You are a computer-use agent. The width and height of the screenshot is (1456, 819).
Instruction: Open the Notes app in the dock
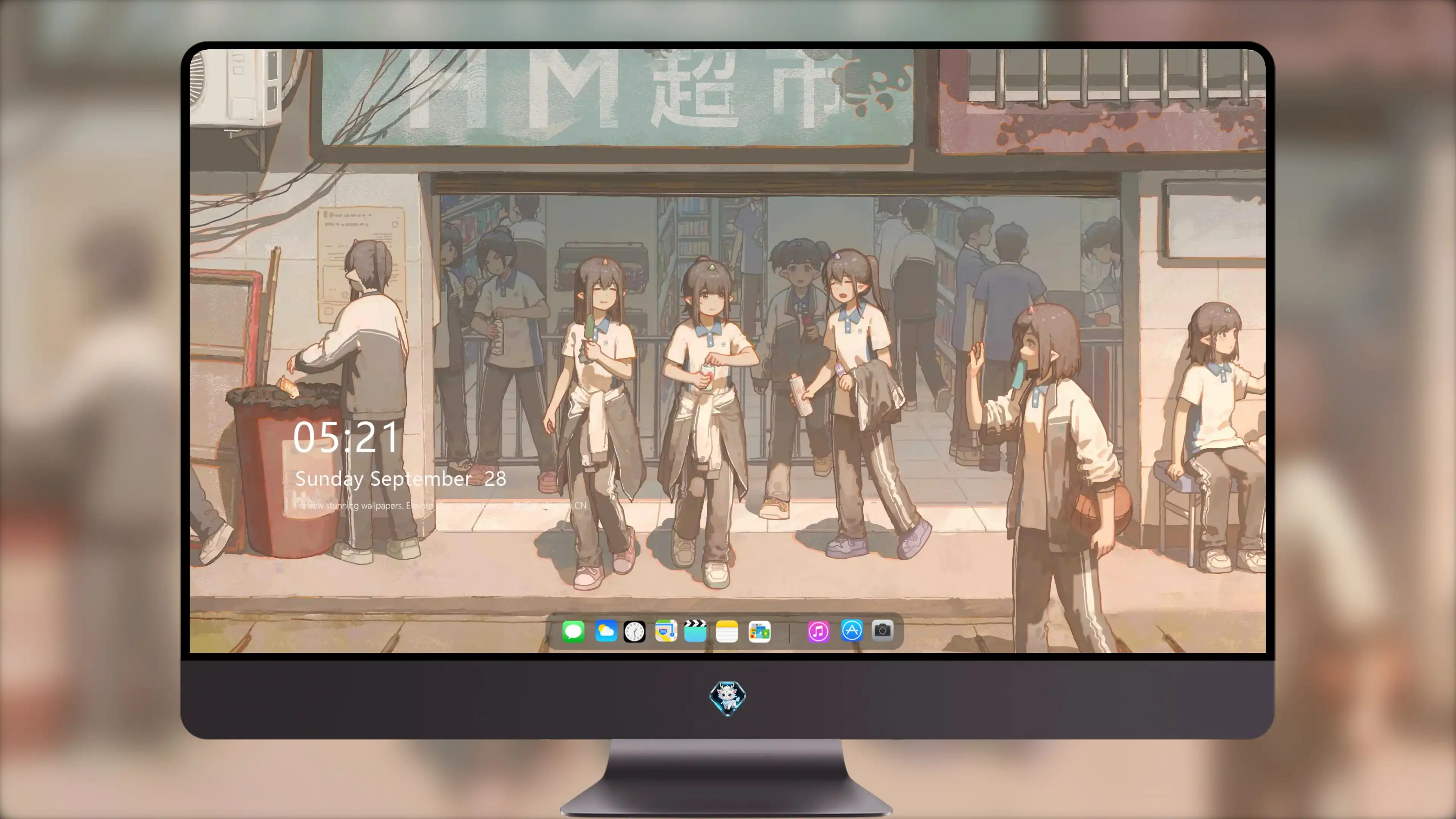coord(727,631)
